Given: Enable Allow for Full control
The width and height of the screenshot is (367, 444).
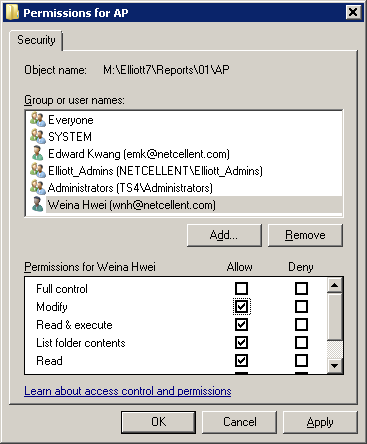Looking at the screenshot, I should [241, 288].
